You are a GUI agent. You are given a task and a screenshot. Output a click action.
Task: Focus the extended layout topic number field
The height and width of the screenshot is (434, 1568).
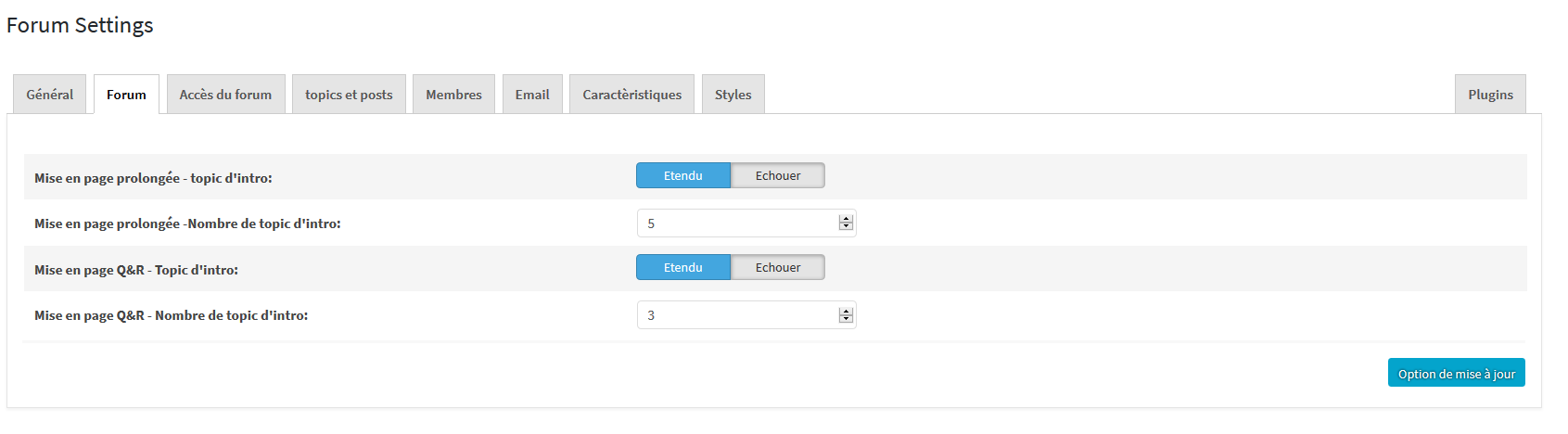(746, 223)
